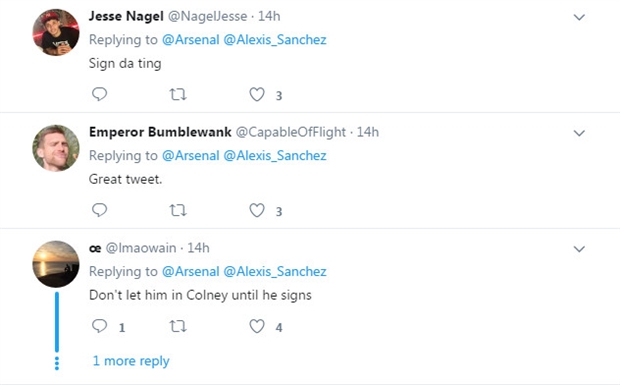Like Jesse Nagel's tweet with heart icon
The width and height of the screenshot is (620, 385).
tap(257, 94)
